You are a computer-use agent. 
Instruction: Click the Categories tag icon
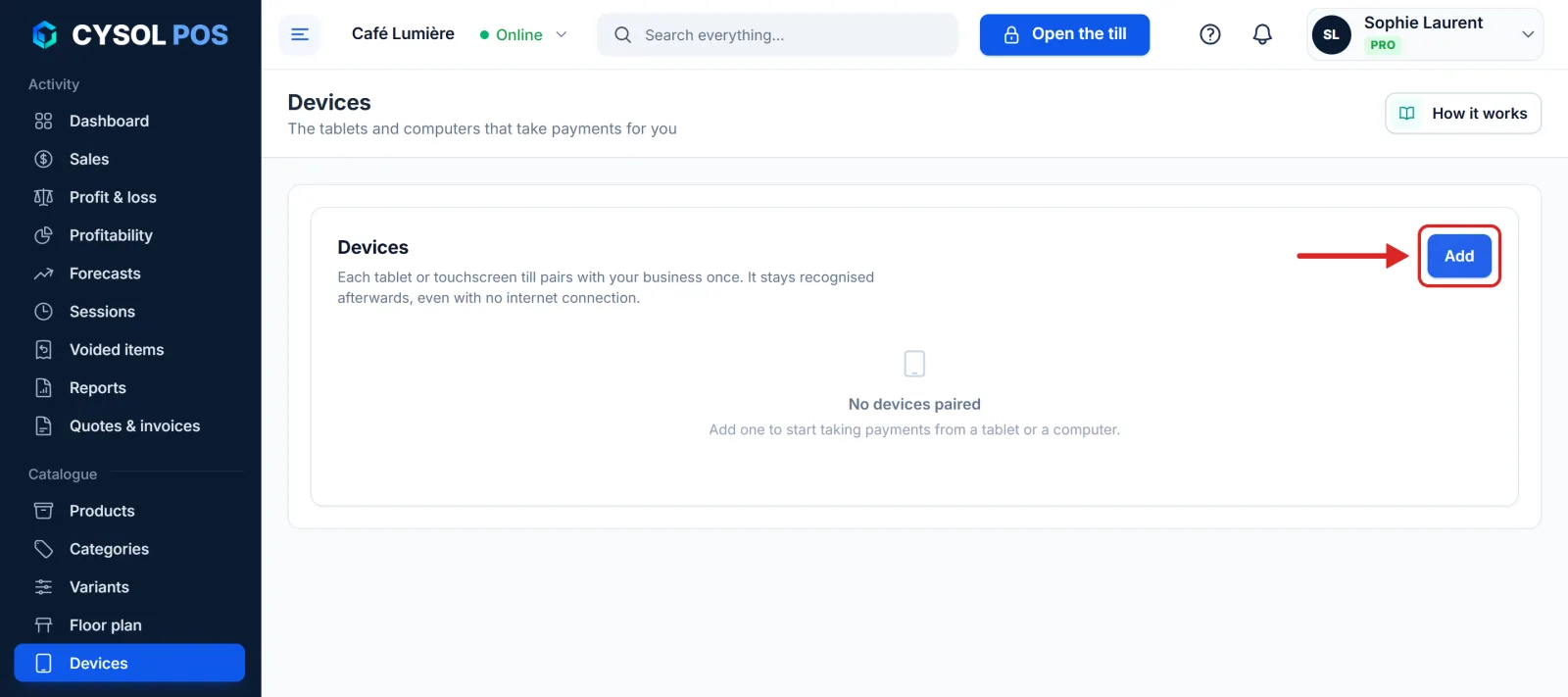coord(43,549)
